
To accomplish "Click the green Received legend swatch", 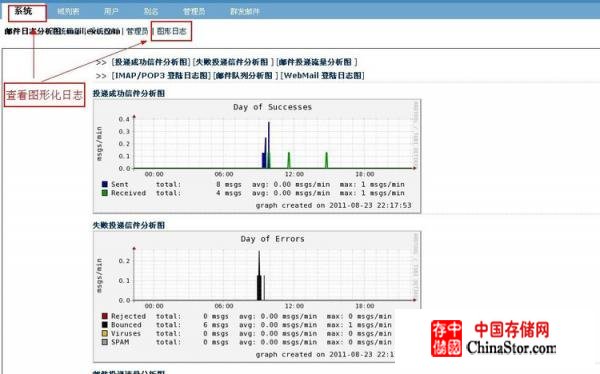I will [104, 193].
